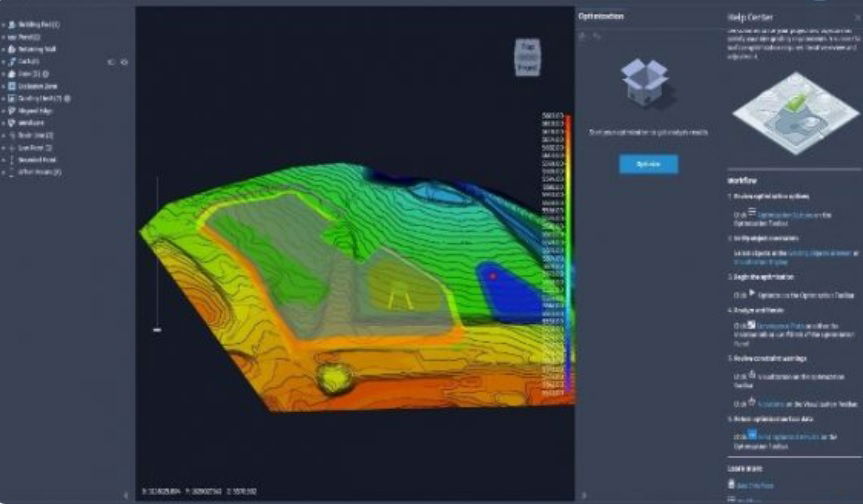The width and height of the screenshot is (863, 504).
Task: Click first toolbar icon under Optimization header
Action: [584, 36]
